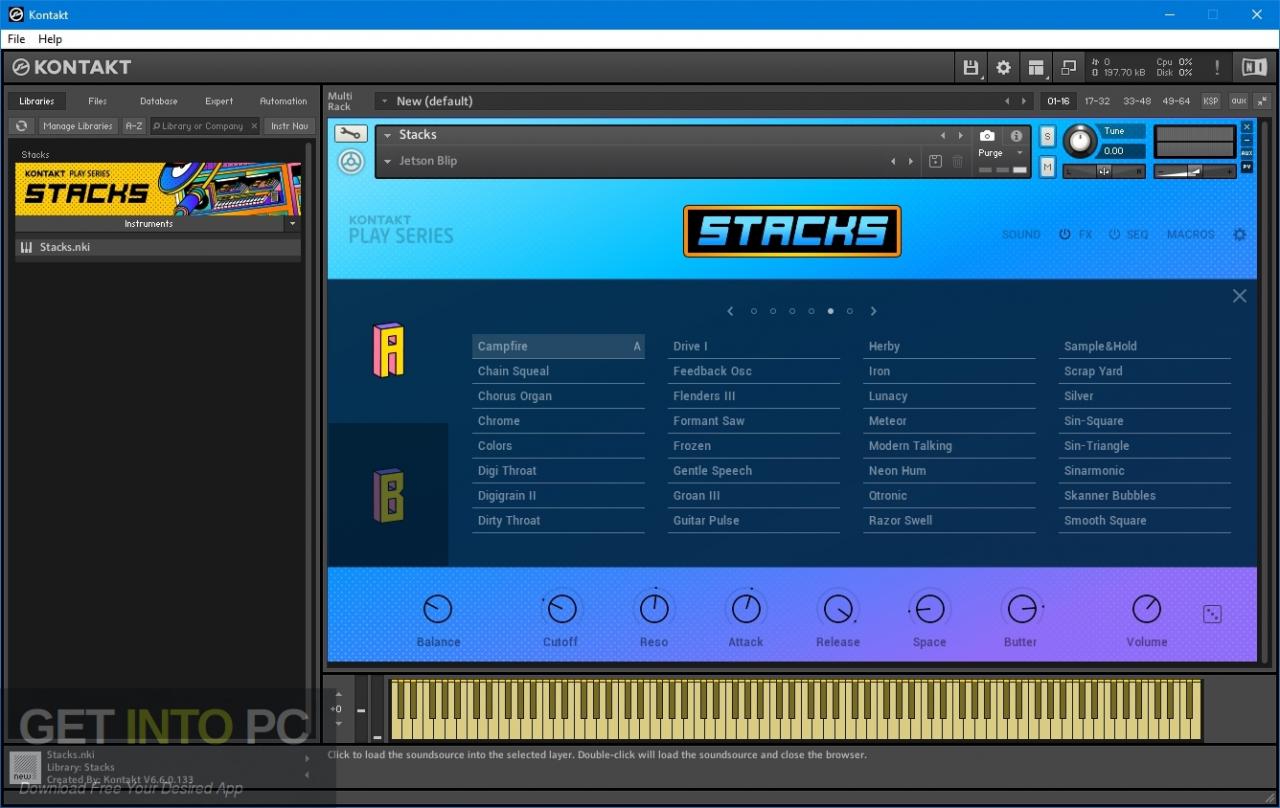Image resolution: width=1280 pixels, height=808 pixels.
Task: Show rack page 17-32
Action: coord(1097,101)
